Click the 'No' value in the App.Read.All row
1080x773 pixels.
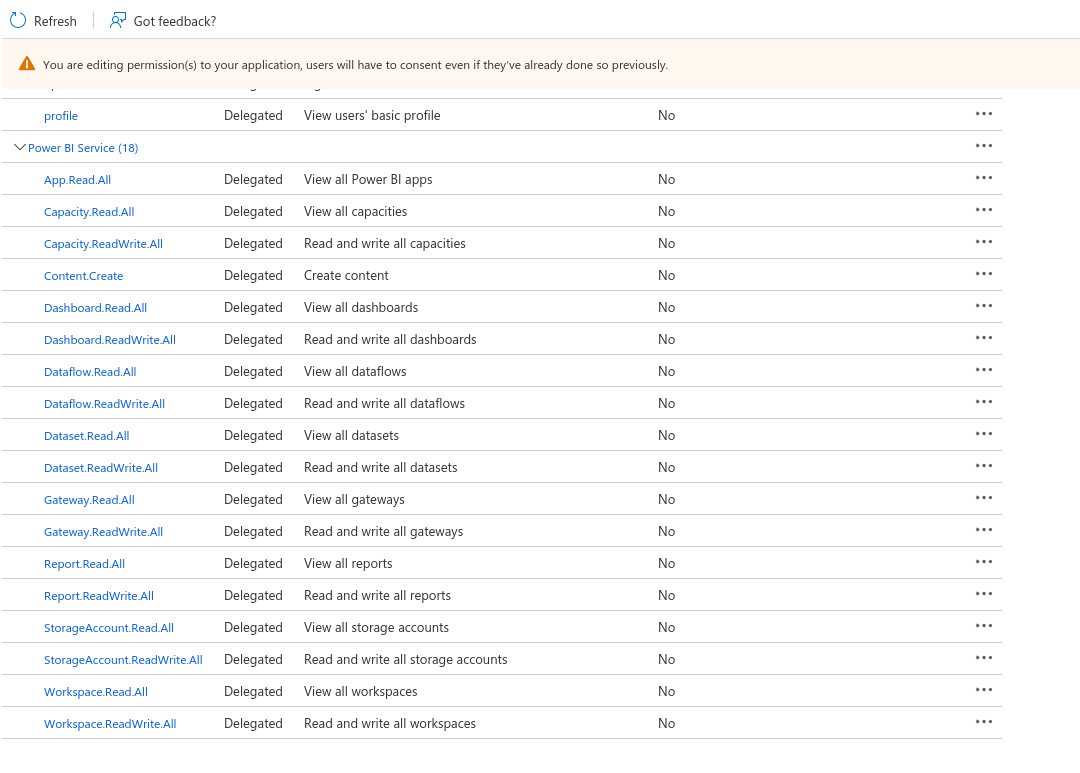coord(666,180)
